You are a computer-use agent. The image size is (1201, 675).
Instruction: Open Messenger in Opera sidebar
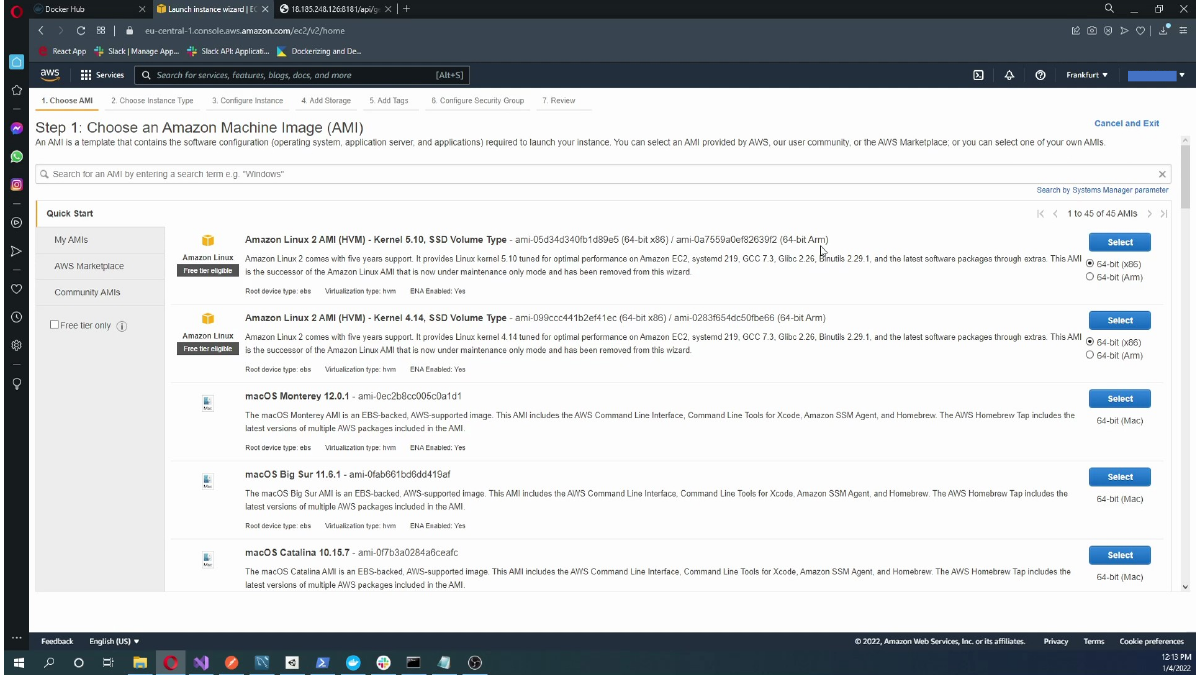coord(16,129)
